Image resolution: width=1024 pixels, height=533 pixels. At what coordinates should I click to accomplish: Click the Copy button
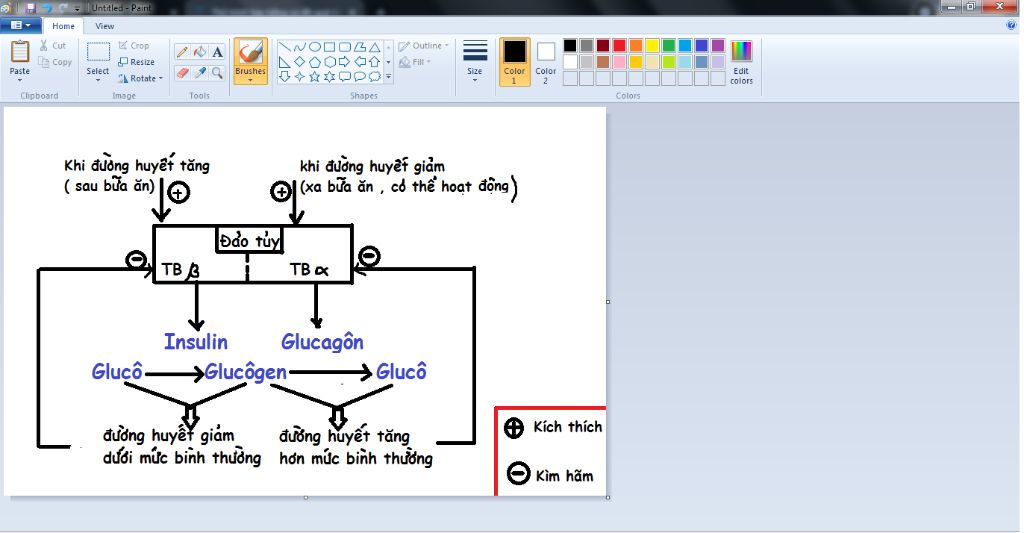pos(55,62)
